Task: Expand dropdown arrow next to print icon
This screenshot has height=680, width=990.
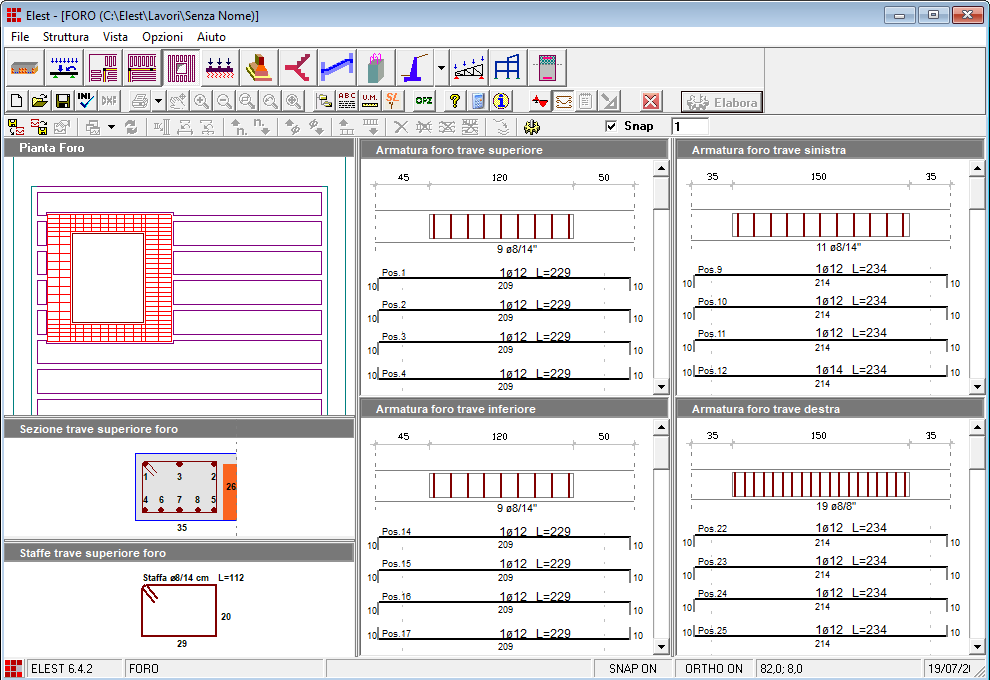Action: [158, 101]
